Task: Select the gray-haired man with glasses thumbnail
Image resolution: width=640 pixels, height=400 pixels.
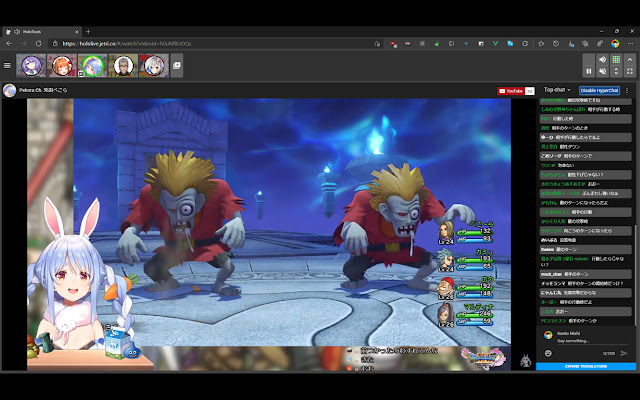Action: point(123,66)
